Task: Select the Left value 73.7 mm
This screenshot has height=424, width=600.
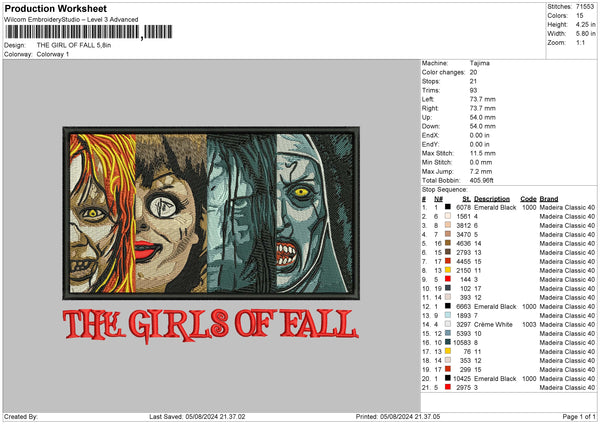Action: pyautogui.click(x=483, y=99)
